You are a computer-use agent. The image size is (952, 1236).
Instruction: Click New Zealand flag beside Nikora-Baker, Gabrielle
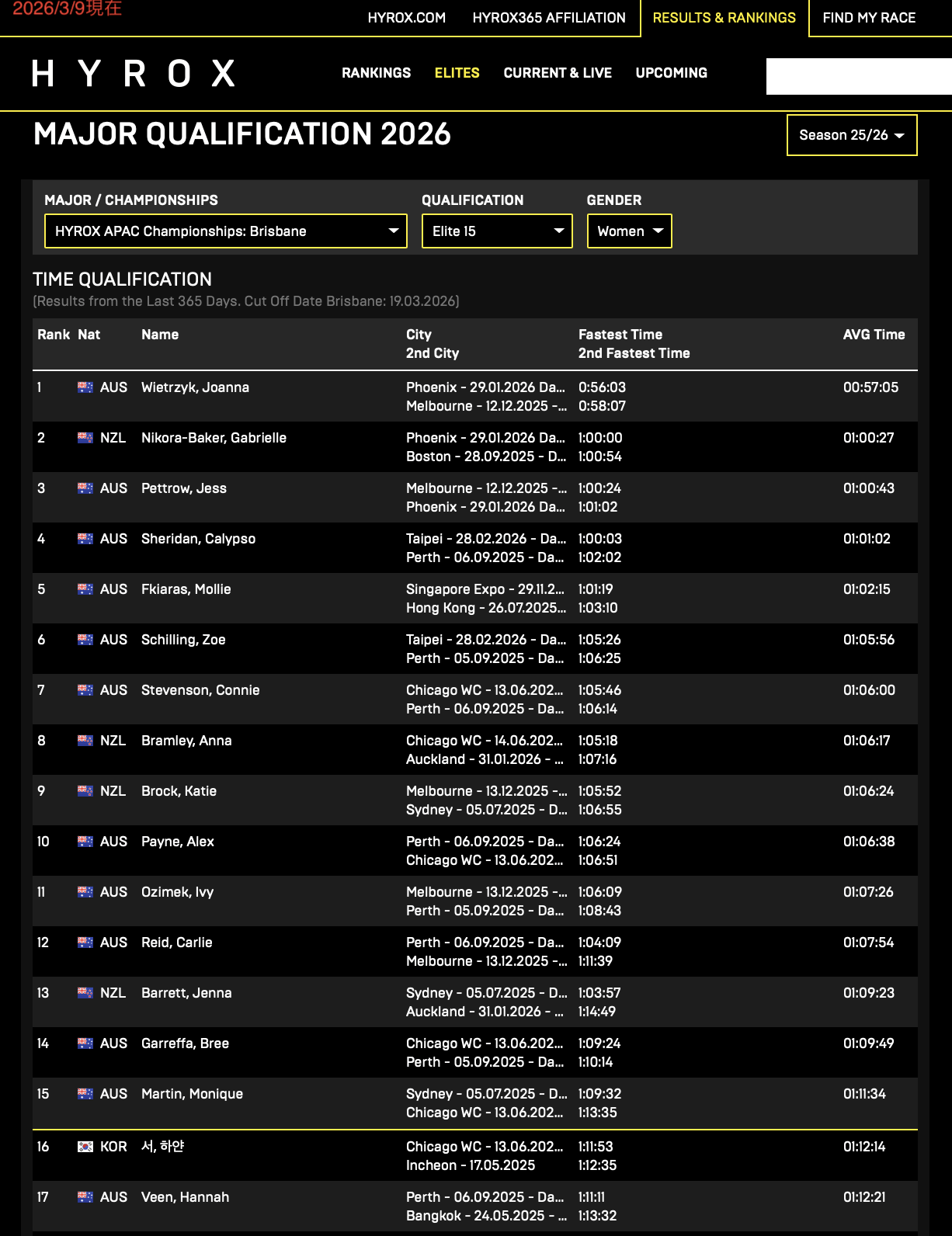(85, 438)
